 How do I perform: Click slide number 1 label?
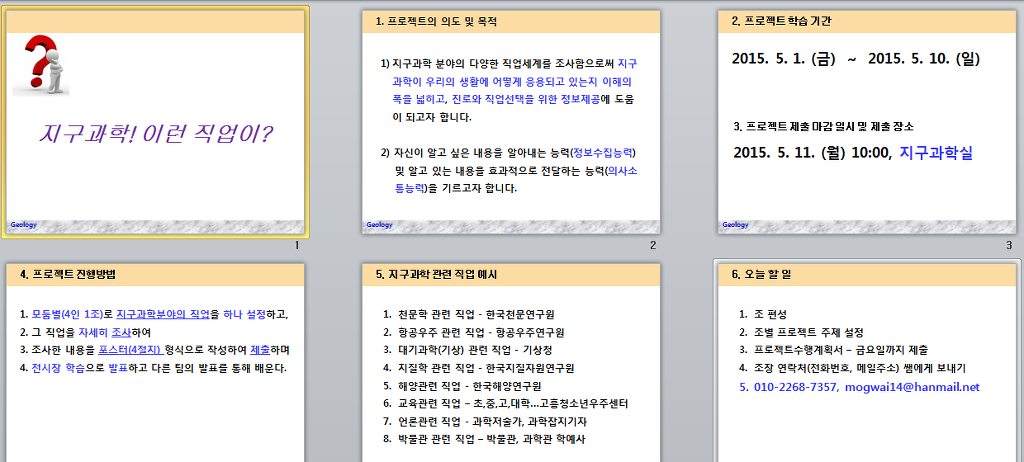point(297,246)
